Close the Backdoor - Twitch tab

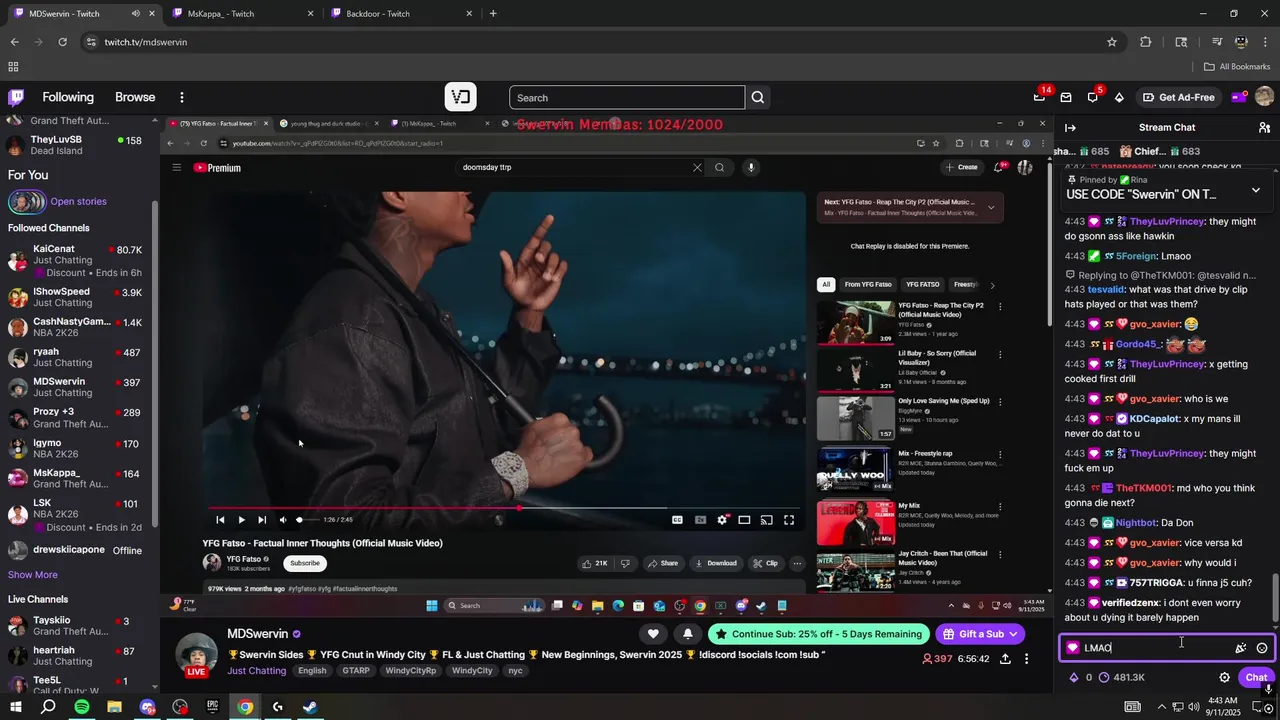pos(470,14)
